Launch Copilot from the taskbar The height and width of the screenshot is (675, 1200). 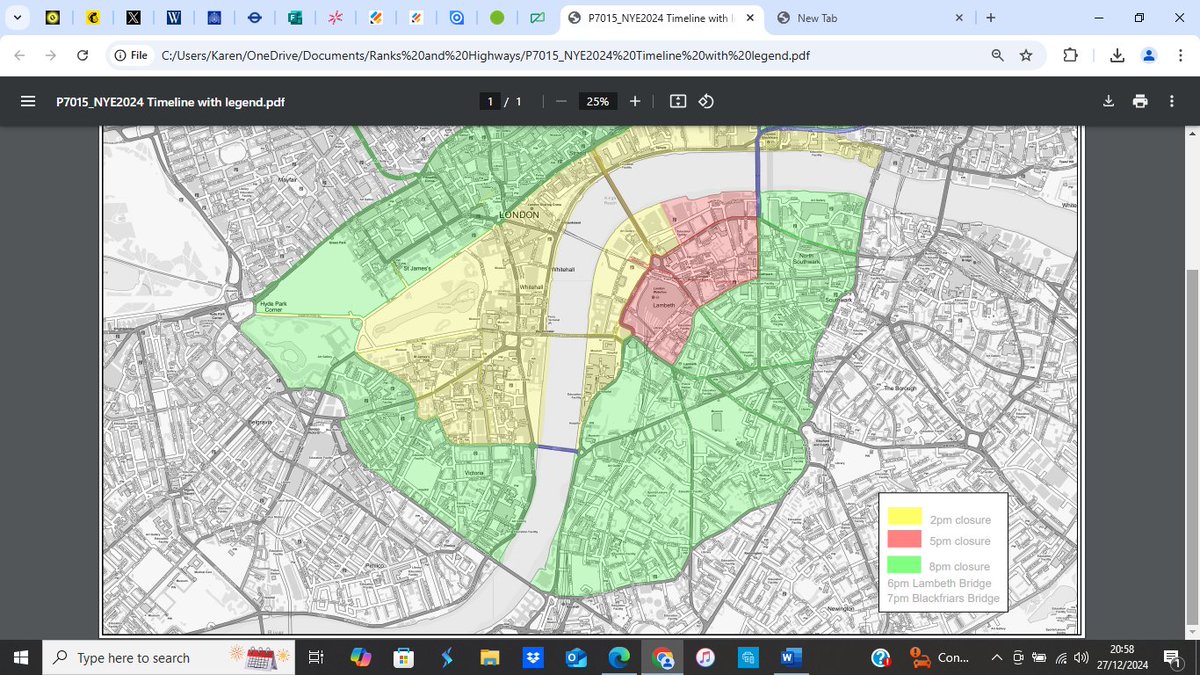(360, 657)
